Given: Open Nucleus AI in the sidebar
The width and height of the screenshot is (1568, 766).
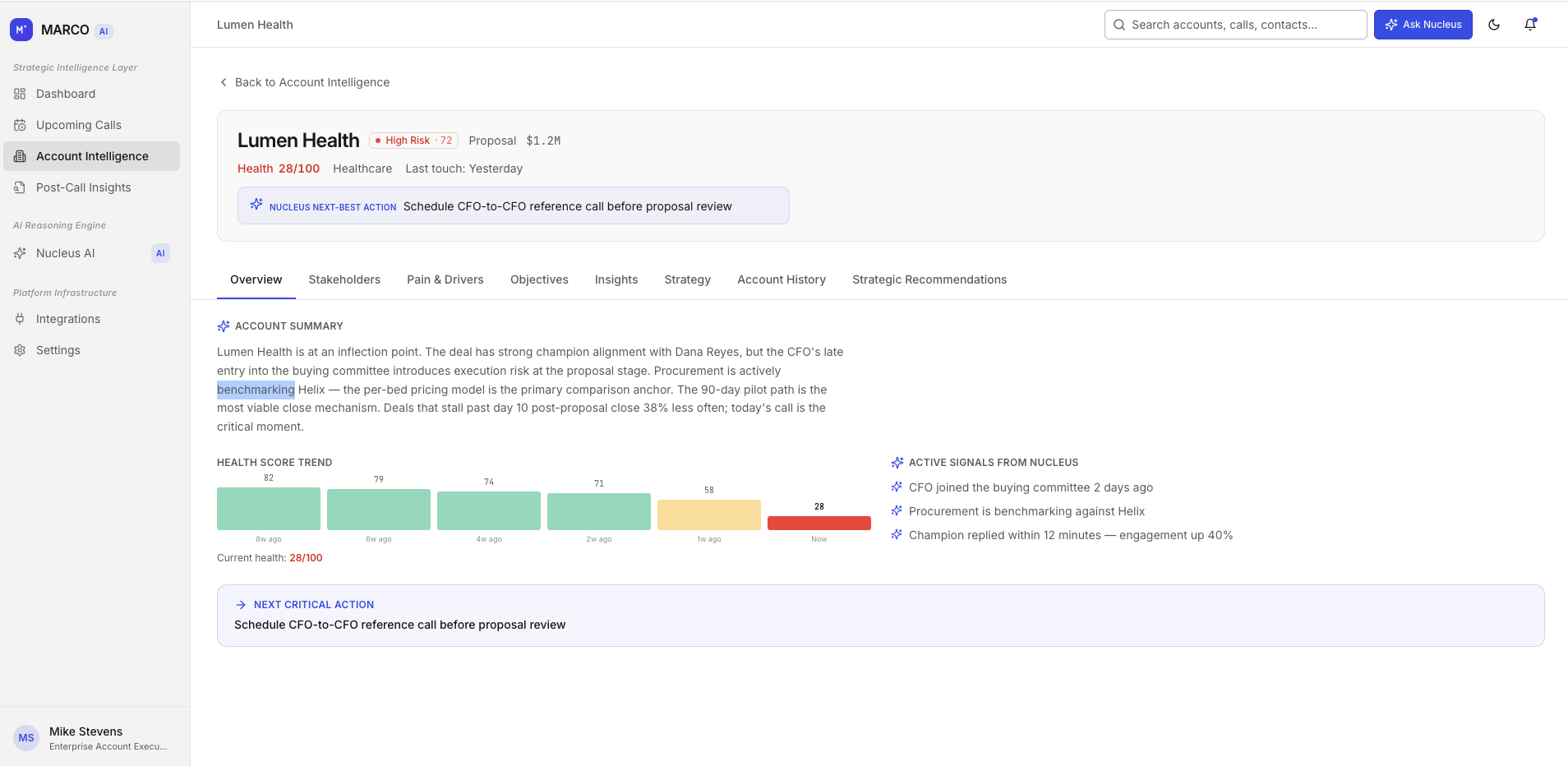Looking at the screenshot, I should pos(91,253).
